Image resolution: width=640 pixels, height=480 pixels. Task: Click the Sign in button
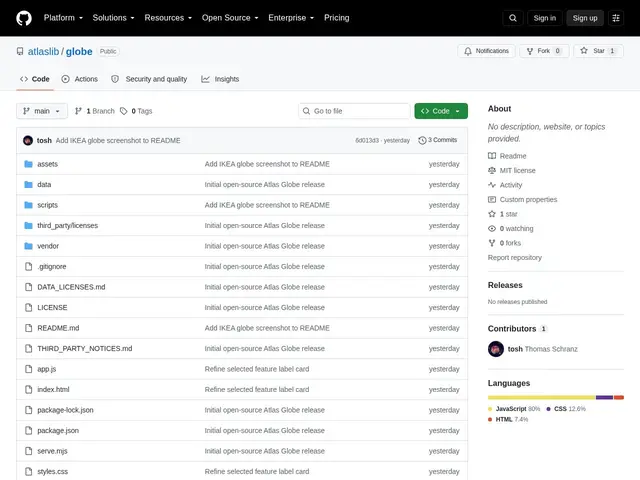(544, 18)
